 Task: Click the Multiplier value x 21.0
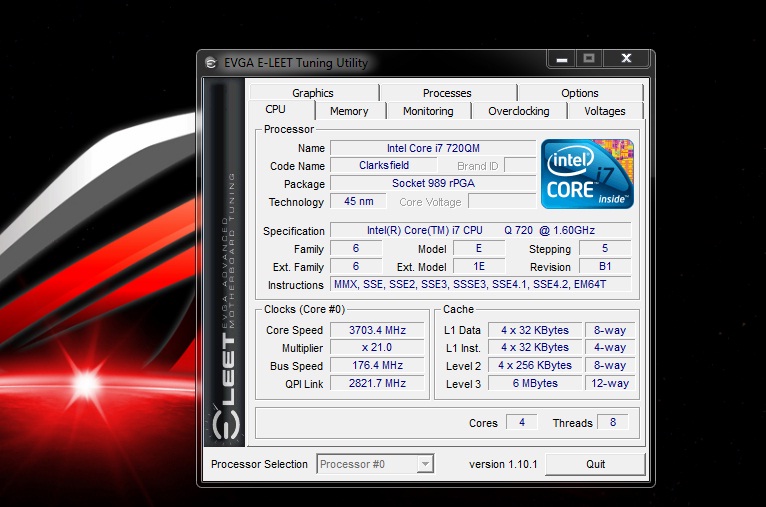377,347
